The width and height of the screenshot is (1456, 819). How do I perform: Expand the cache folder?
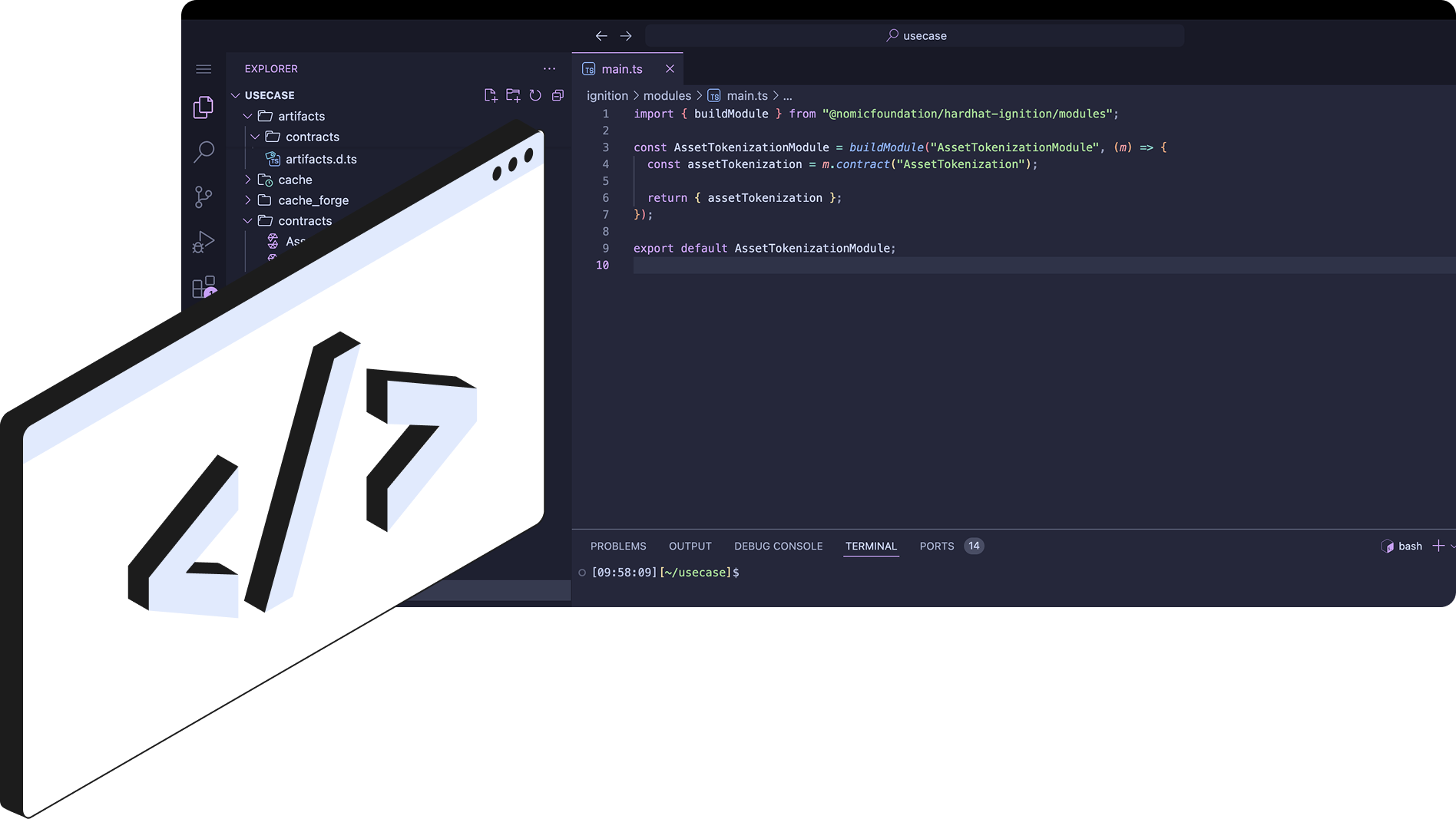248,180
